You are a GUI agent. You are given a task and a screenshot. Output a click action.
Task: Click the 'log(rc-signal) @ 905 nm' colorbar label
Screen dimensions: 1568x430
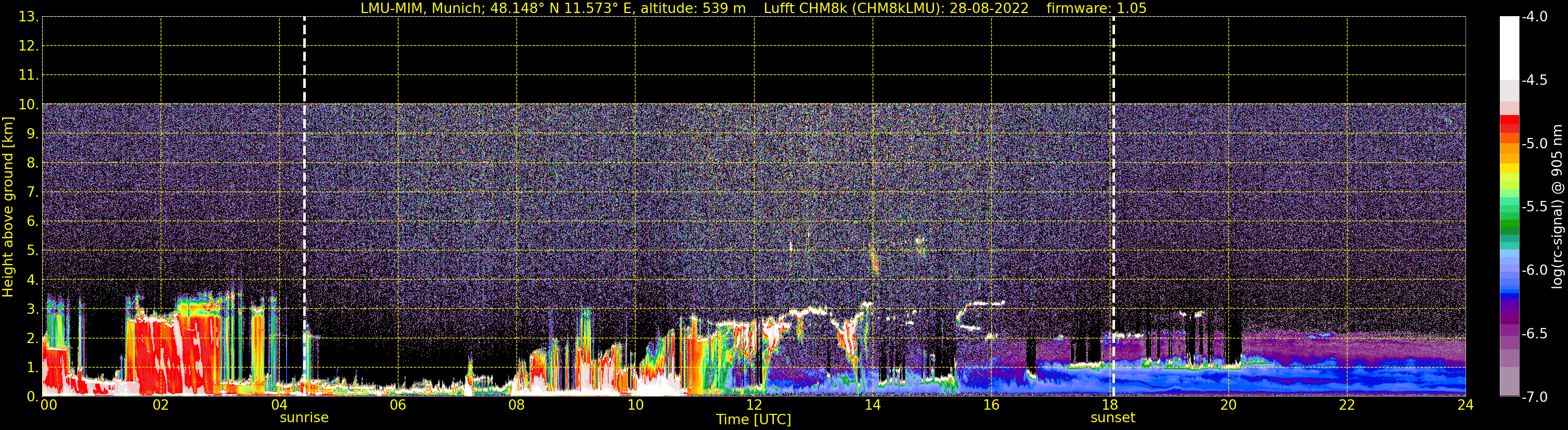1557,207
